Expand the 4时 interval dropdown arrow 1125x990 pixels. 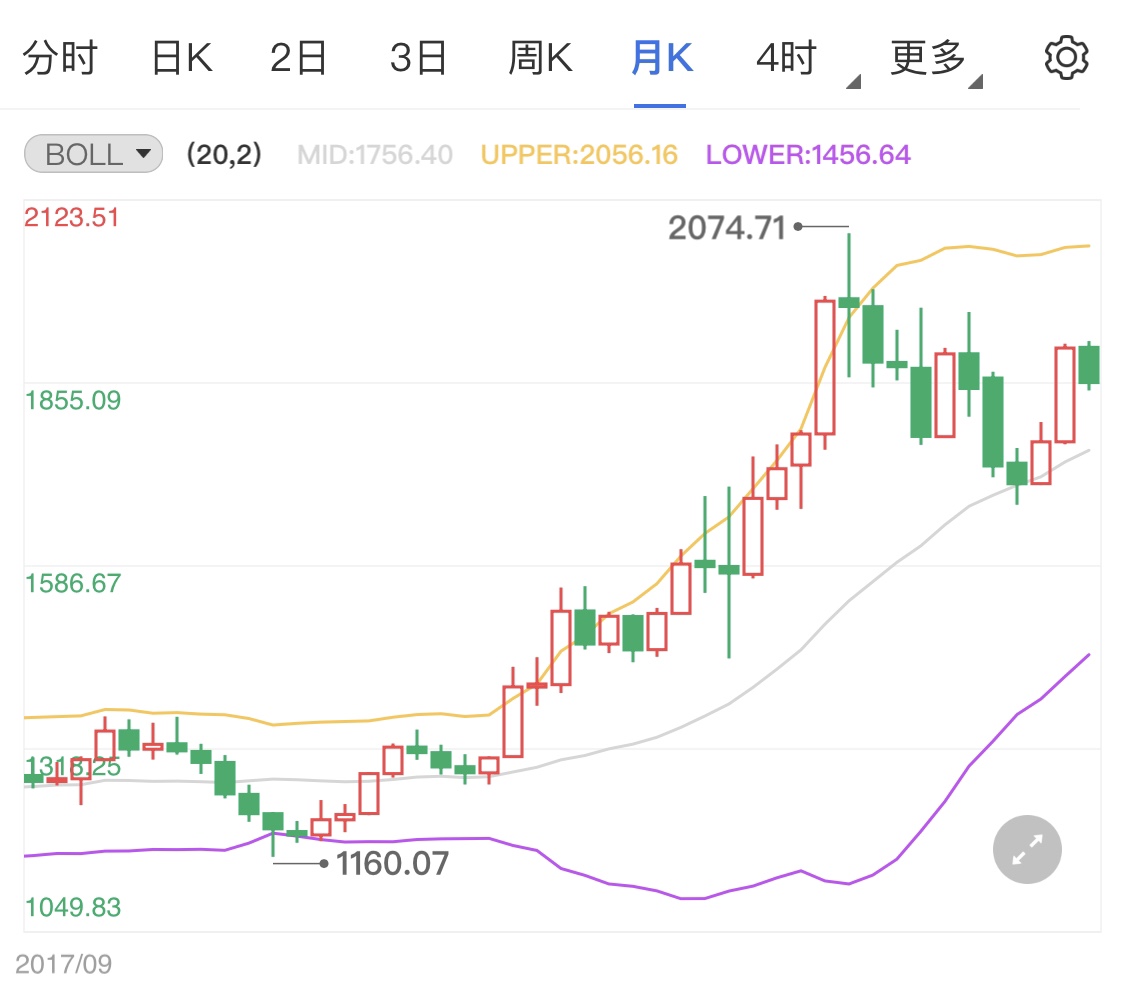(x=853, y=82)
